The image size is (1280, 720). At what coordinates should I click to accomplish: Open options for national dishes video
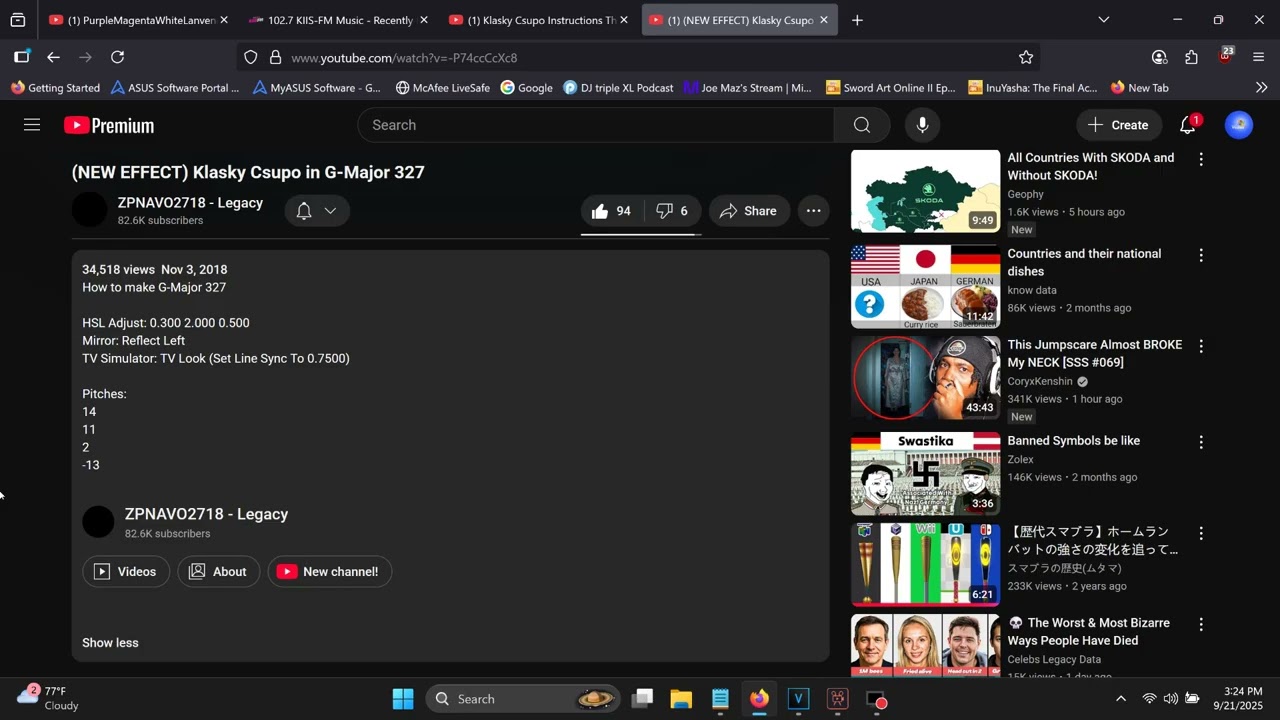coord(1201,256)
